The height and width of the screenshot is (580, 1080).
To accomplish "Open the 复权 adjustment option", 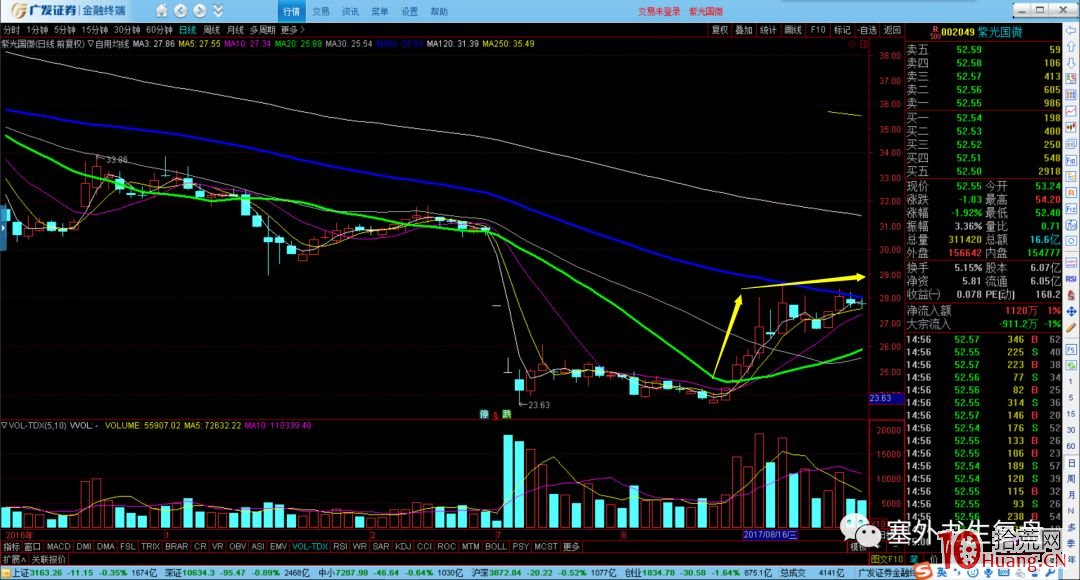I will click(x=720, y=30).
